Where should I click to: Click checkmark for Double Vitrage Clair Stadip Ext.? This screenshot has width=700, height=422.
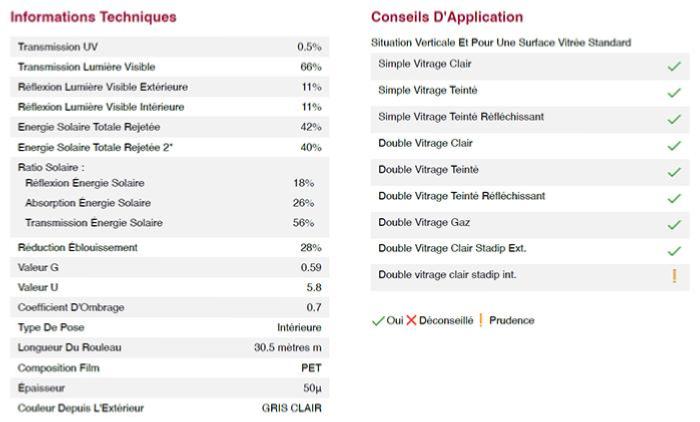pos(674,251)
